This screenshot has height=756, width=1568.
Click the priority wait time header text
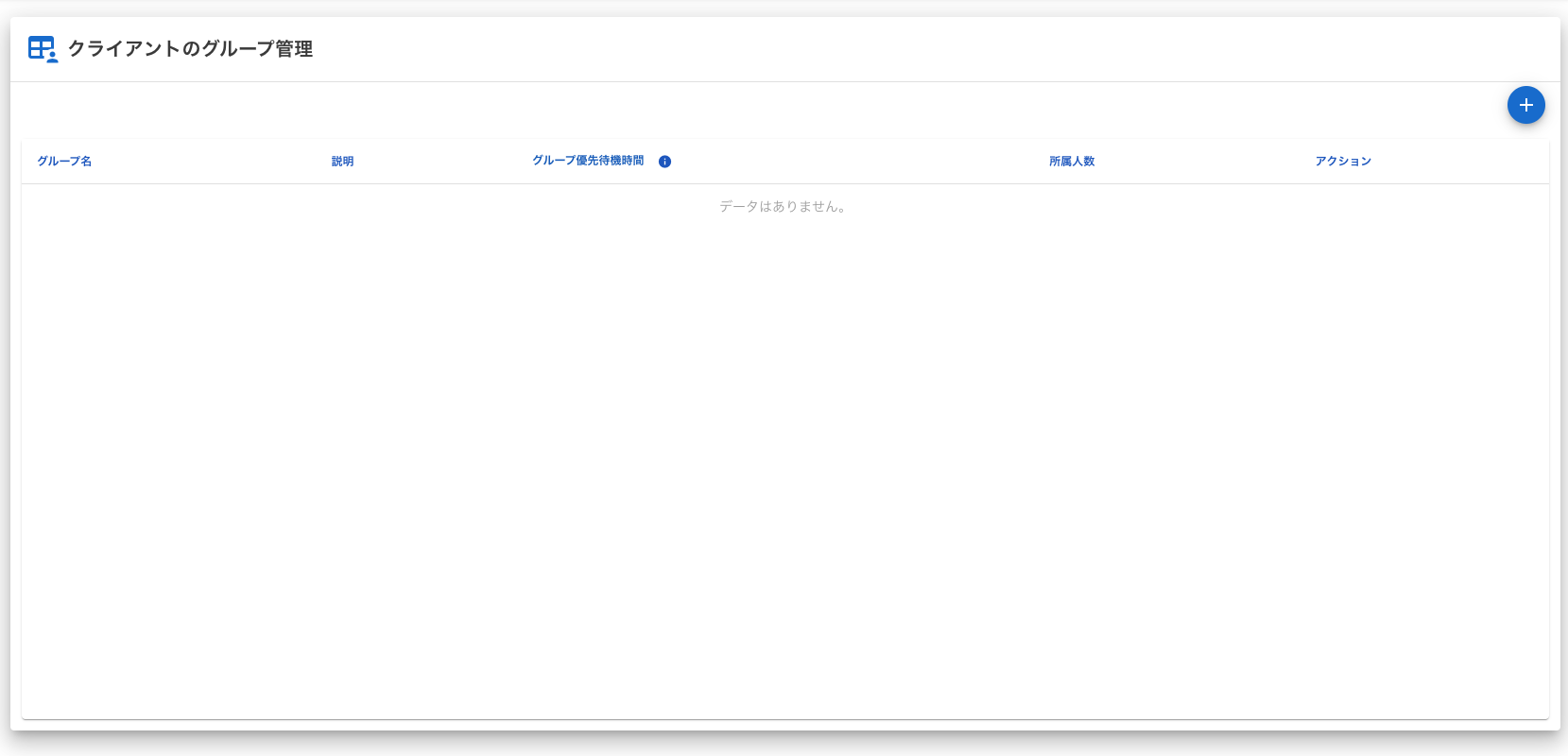tap(588, 161)
